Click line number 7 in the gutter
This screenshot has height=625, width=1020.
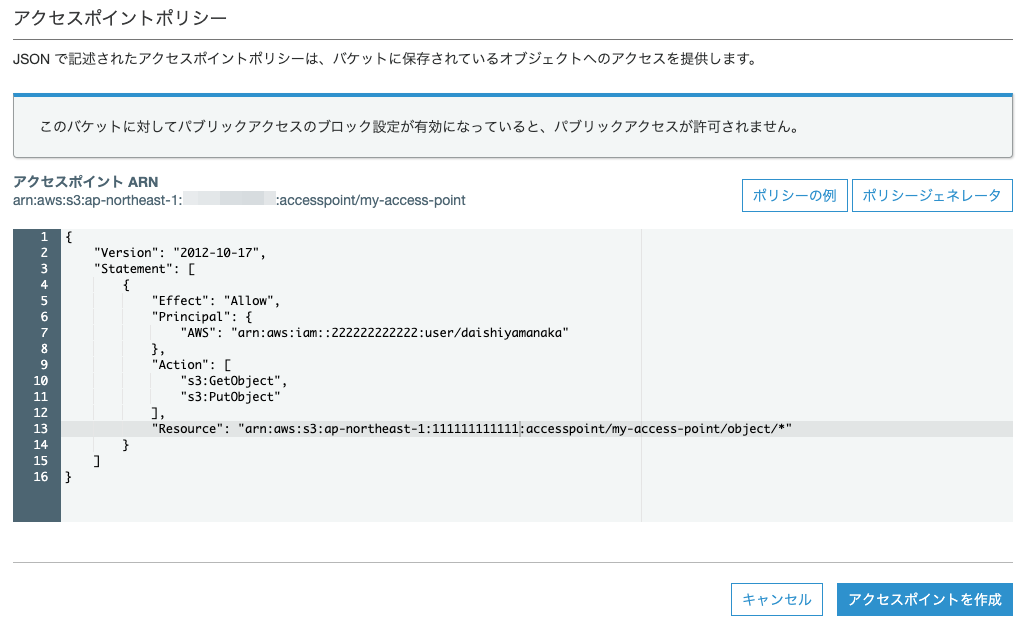coord(44,333)
